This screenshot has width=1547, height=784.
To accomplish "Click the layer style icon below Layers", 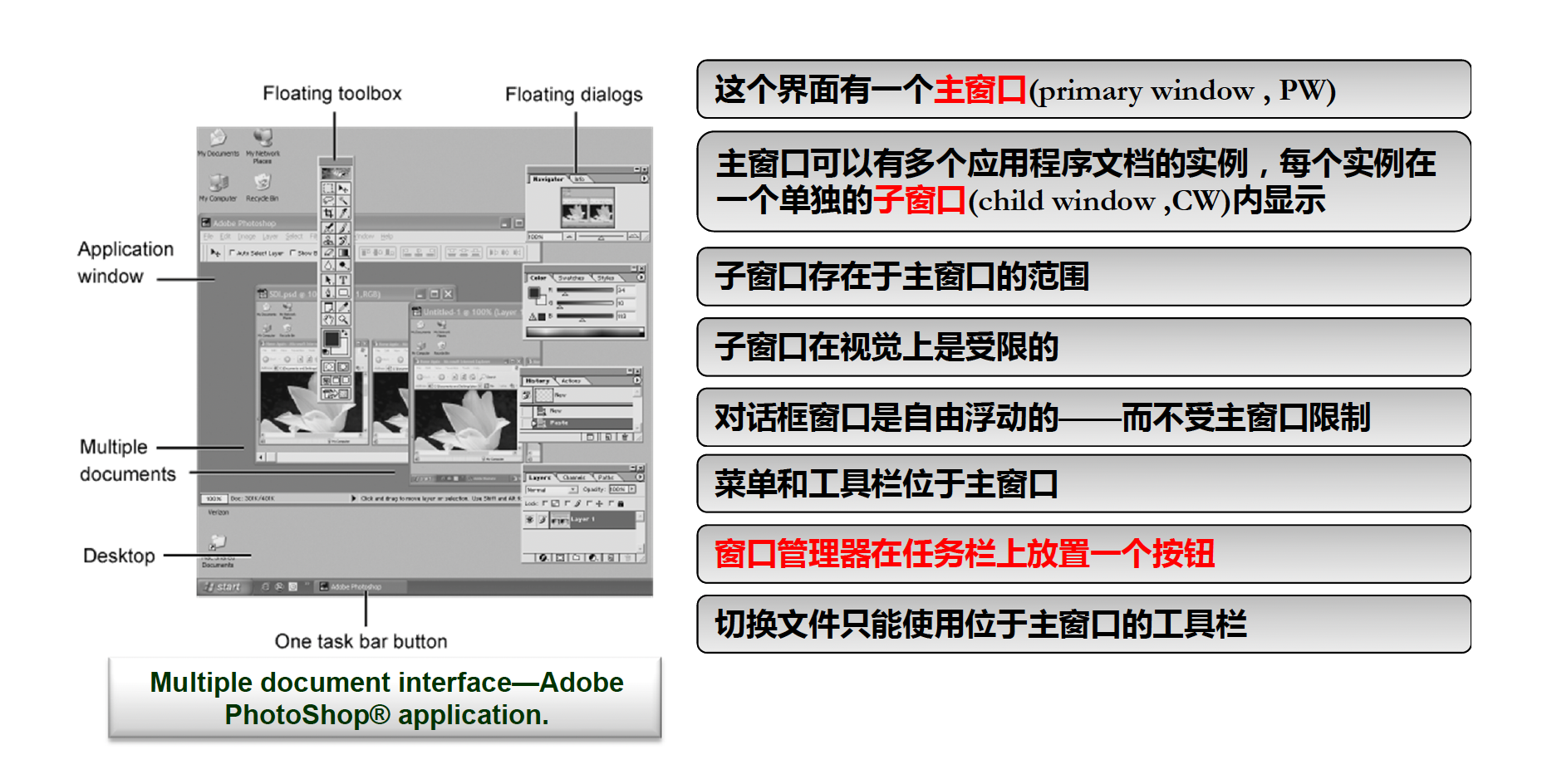I will [543, 558].
